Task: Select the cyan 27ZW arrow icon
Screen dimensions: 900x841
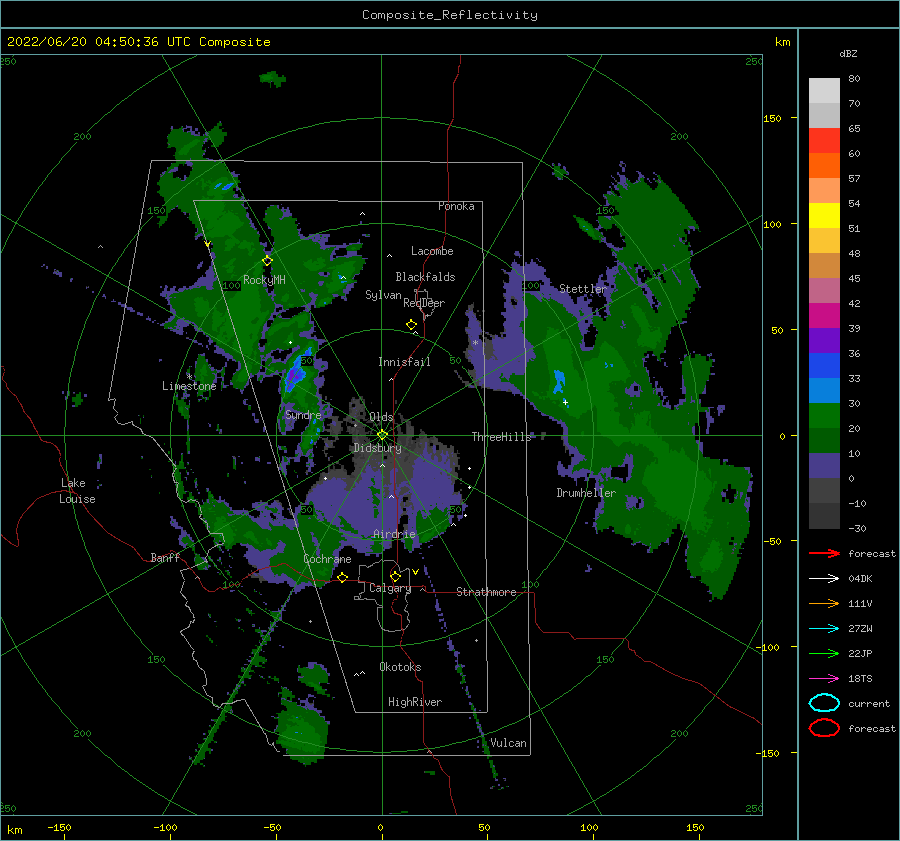Action: click(824, 628)
